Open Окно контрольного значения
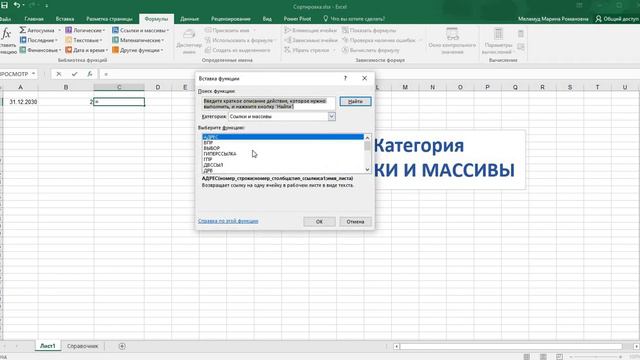This screenshot has width=640, height=360. click(x=452, y=41)
